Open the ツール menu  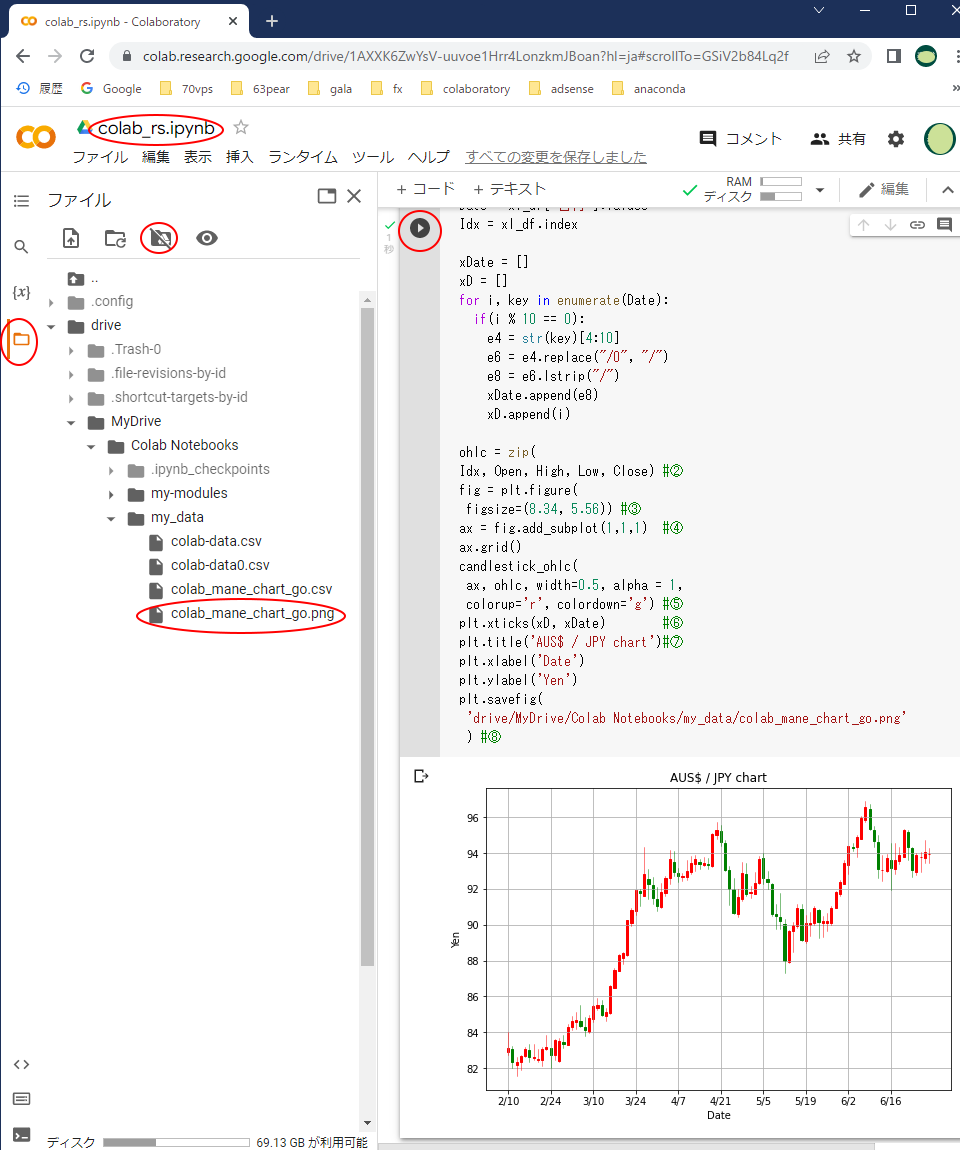[373, 157]
